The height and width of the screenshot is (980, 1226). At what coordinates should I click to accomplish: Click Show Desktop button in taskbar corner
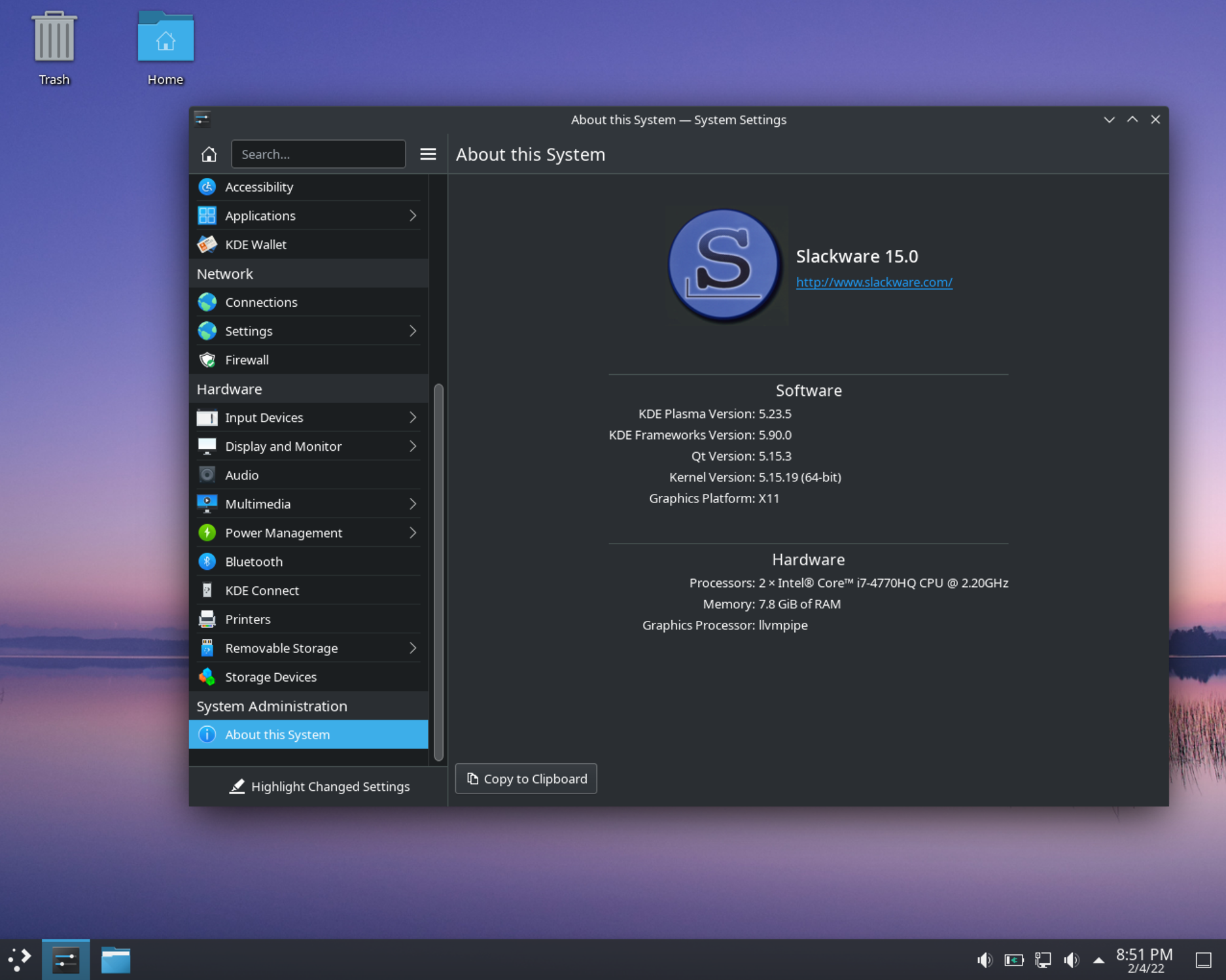pyautogui.click(x=1204, y=960)
